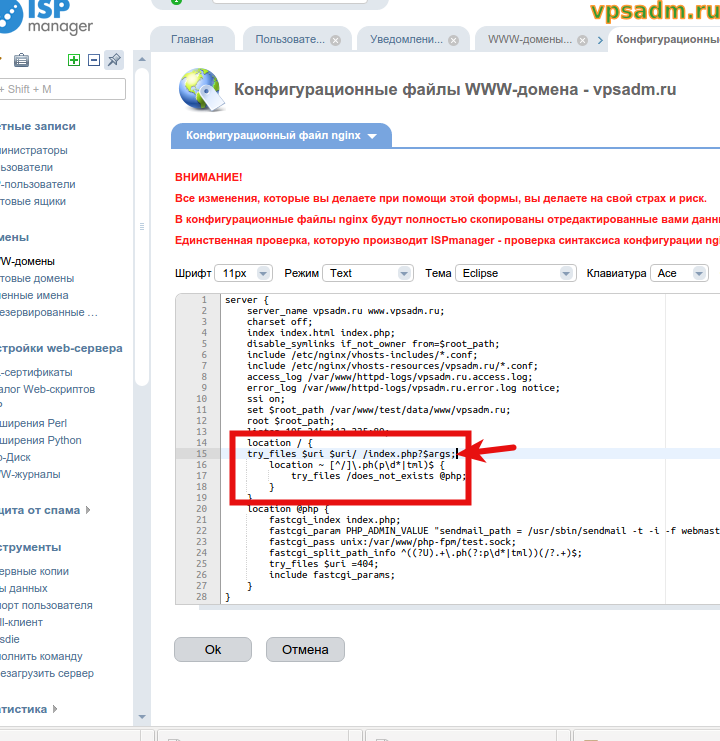Image resolution: width=720 pixels, height=741 pixels.
Task: Click line 15 in the nginx config editor
Action: pyautogui.click(x=350, y=453)
